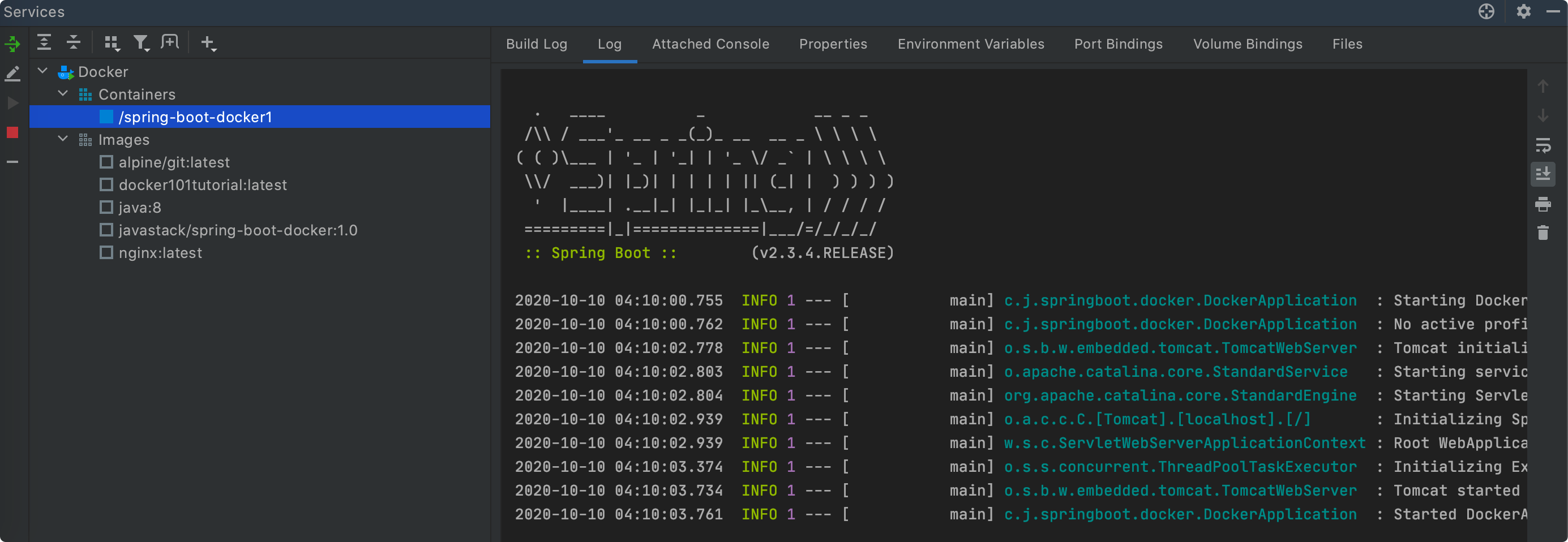Hide the Services panel with the minus
The height and width of the screenshot is (542, 1568).
(x=1553, y=11)
